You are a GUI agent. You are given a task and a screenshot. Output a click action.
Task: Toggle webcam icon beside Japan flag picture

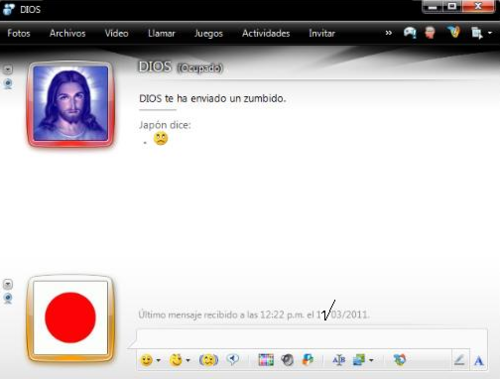coord(8,298)
